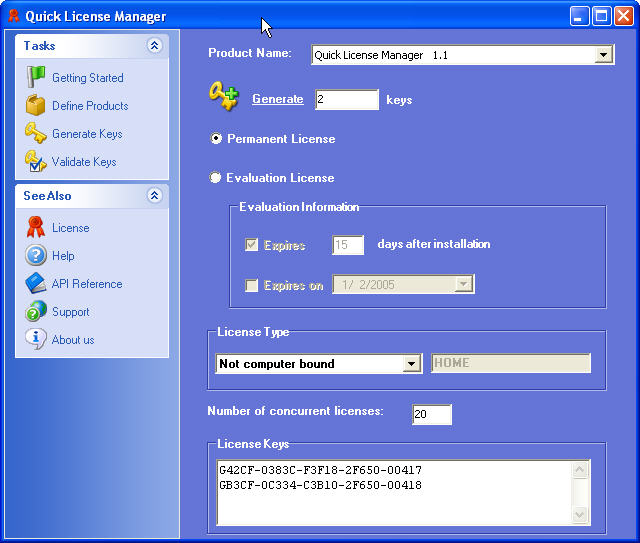Image resolution: width=640 pixels, height=543 pixels.
Task: Click the green flag Getting Started icon
Action: pyautogui.click(x=36, y=77)
